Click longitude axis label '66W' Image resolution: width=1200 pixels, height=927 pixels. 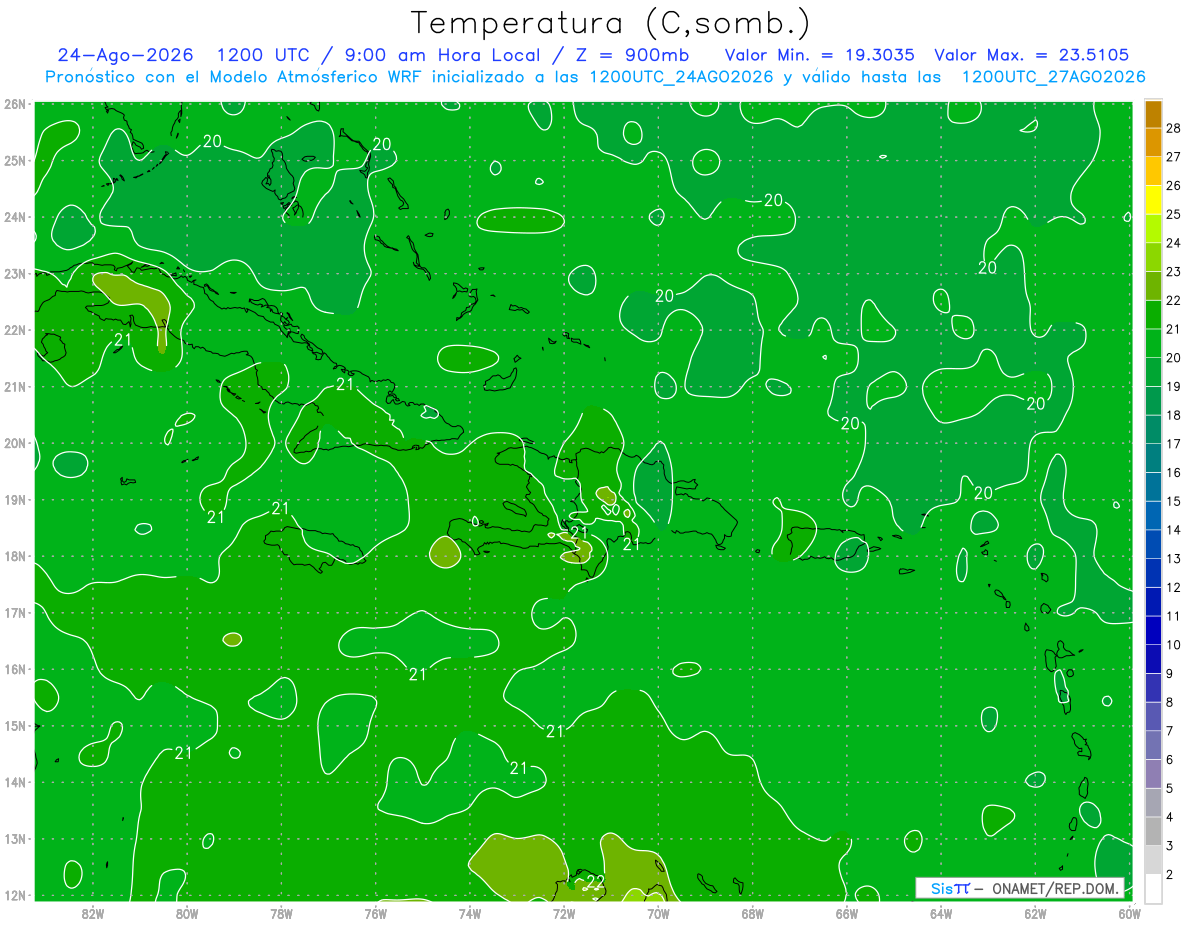pyautogui.click(x=846, y=912)
